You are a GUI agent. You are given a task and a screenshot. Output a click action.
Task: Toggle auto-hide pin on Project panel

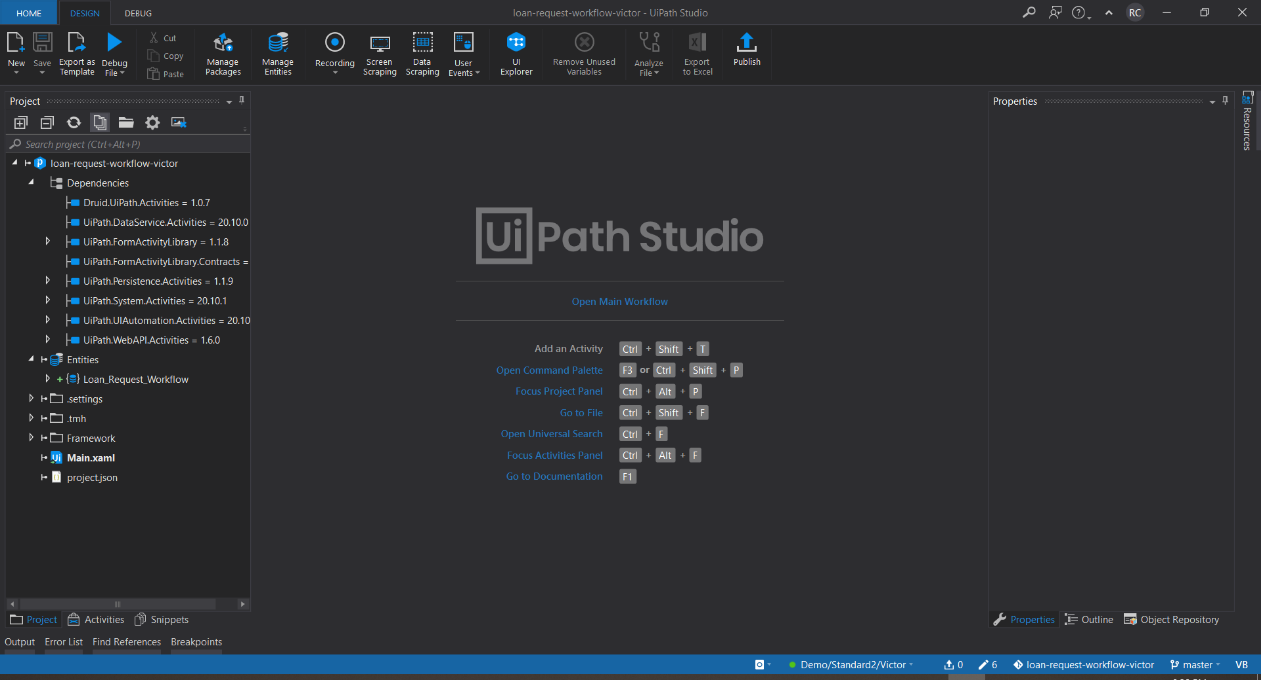coord(242,101)
